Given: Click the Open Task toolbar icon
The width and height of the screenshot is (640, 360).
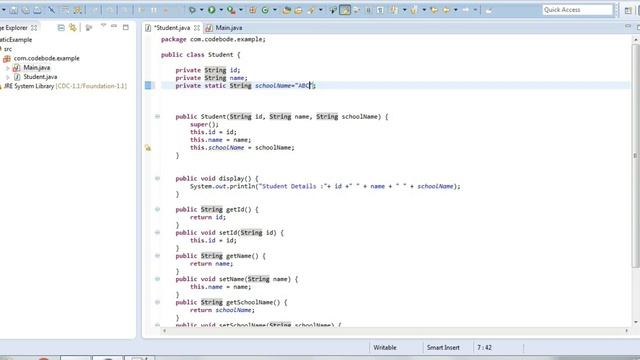Looking at the screenshot, I should click(298, 10).
